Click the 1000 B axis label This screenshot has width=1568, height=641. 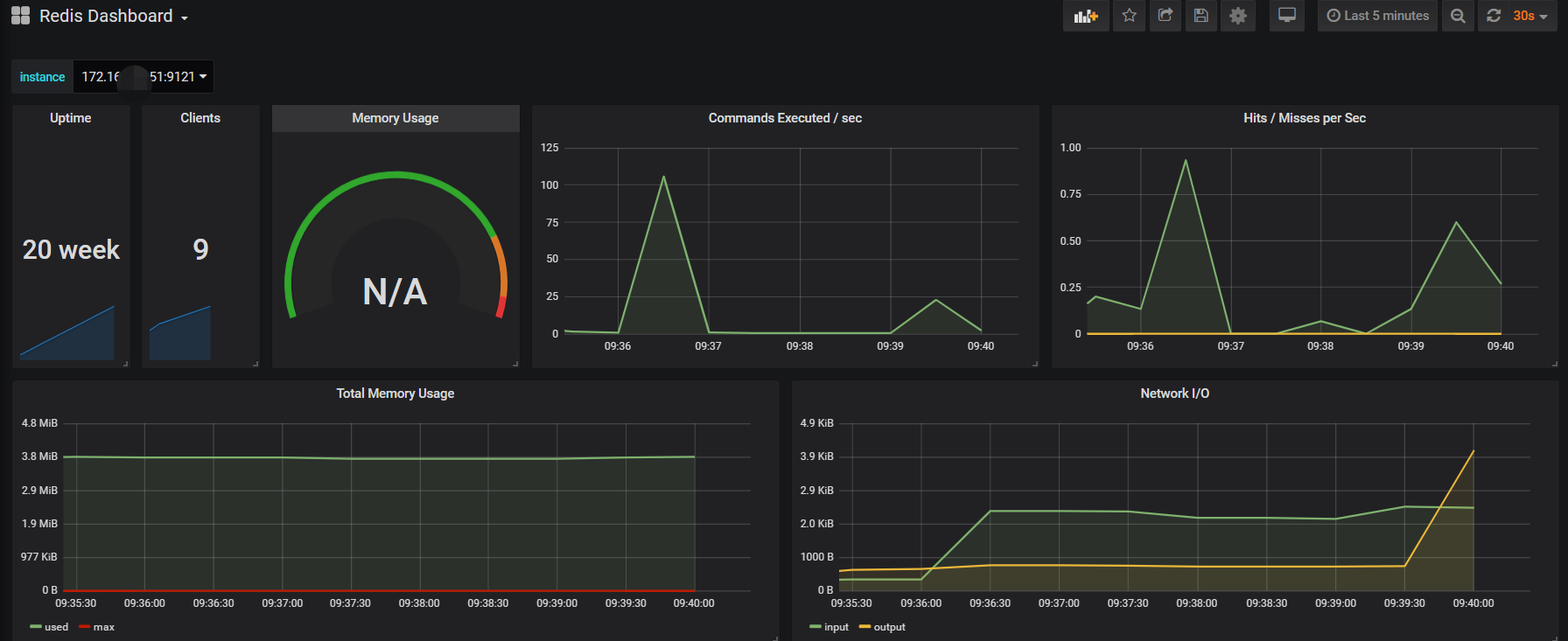click(817, 557)
